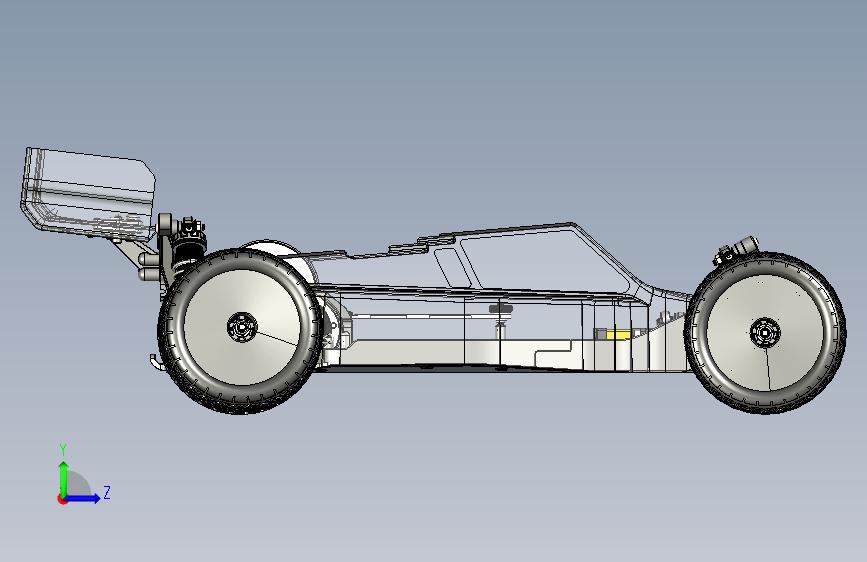Select the blue Z axis arrow of triad
Image resolution: width=867 pixels, height=562 pixels.
pyautogui.click(x=83, y=498)
